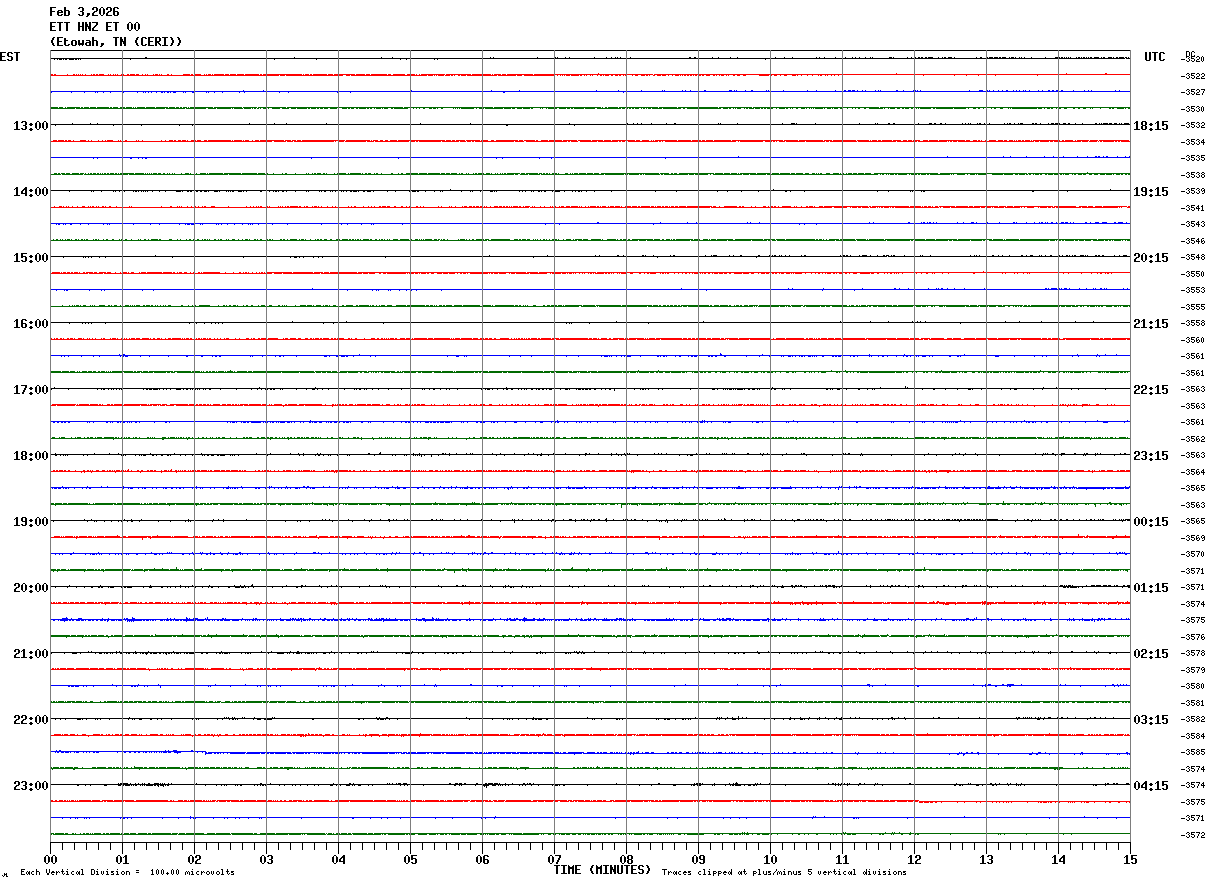
Task: Select the DC offset value -3543
Action: (x=1193, y=224)
